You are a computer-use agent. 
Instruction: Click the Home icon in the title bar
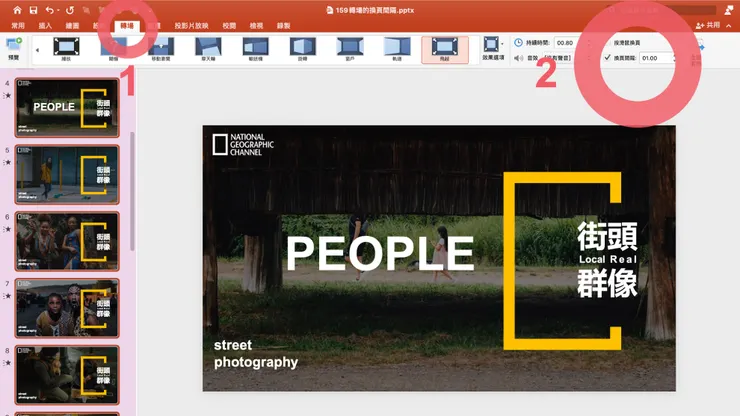(17, 10)
